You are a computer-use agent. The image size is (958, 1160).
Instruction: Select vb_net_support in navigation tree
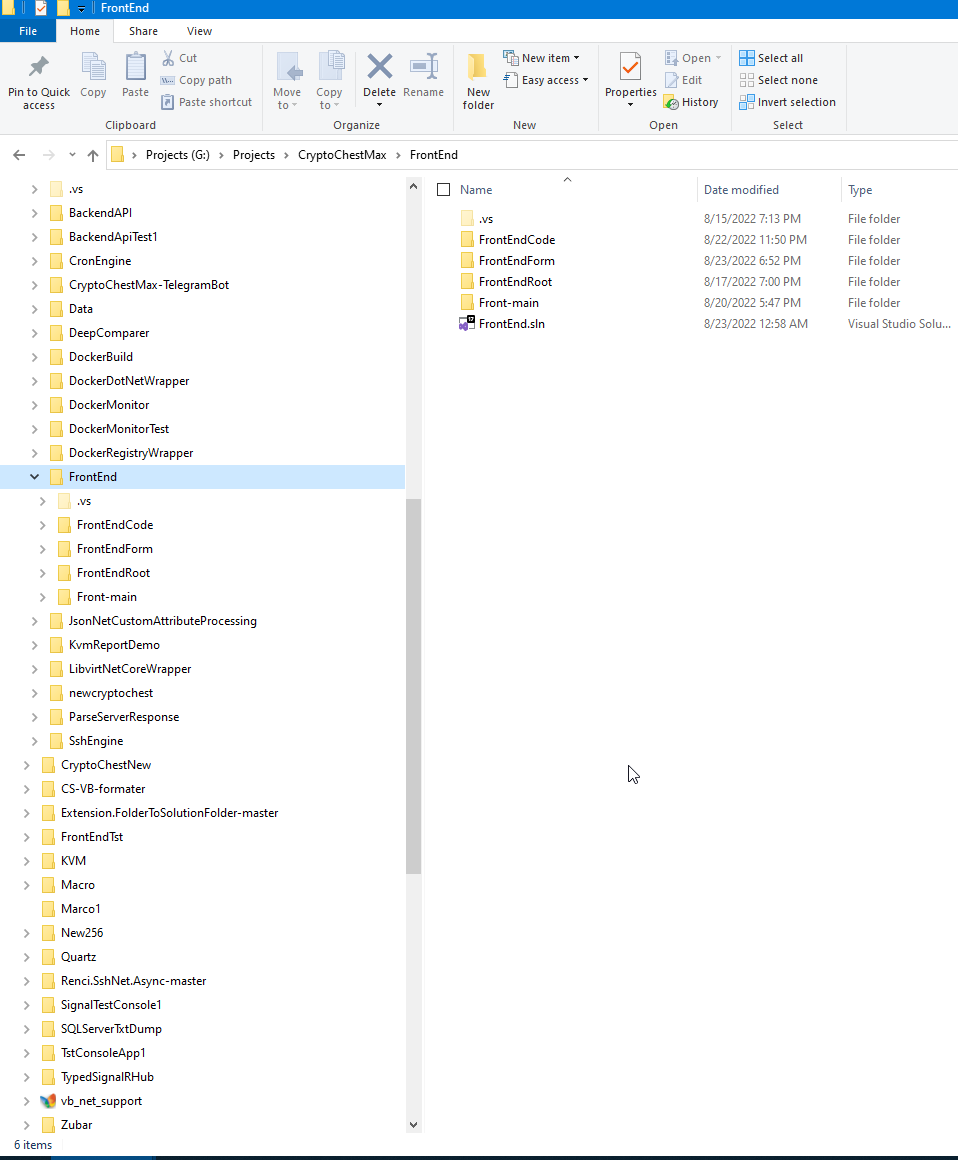[x=101, y=1101]
